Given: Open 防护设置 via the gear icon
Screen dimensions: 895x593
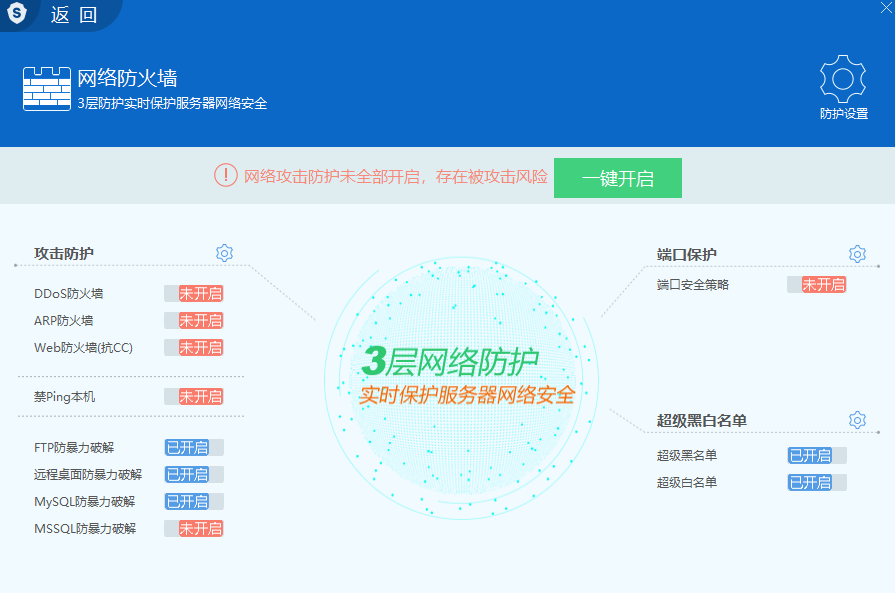Looking at the screenshot, I should click(842, 79).
